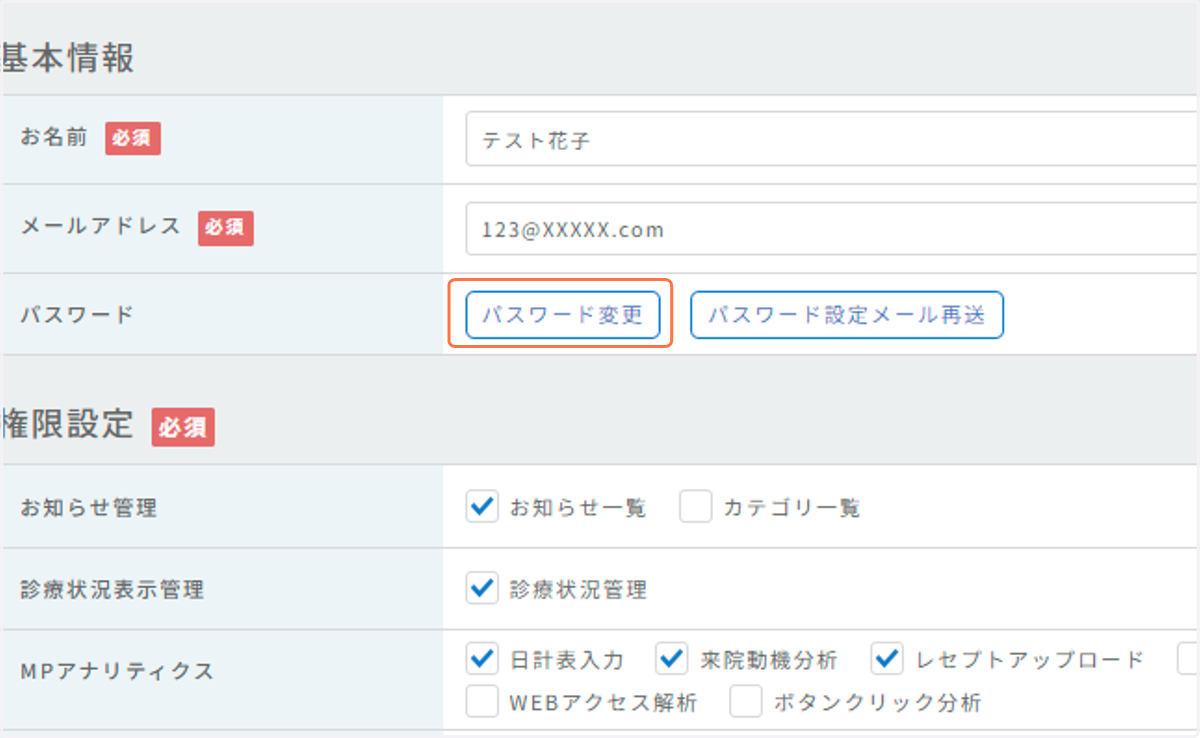
Task: Check the WEBアクセス解析 checkbox
Action: 482,702
